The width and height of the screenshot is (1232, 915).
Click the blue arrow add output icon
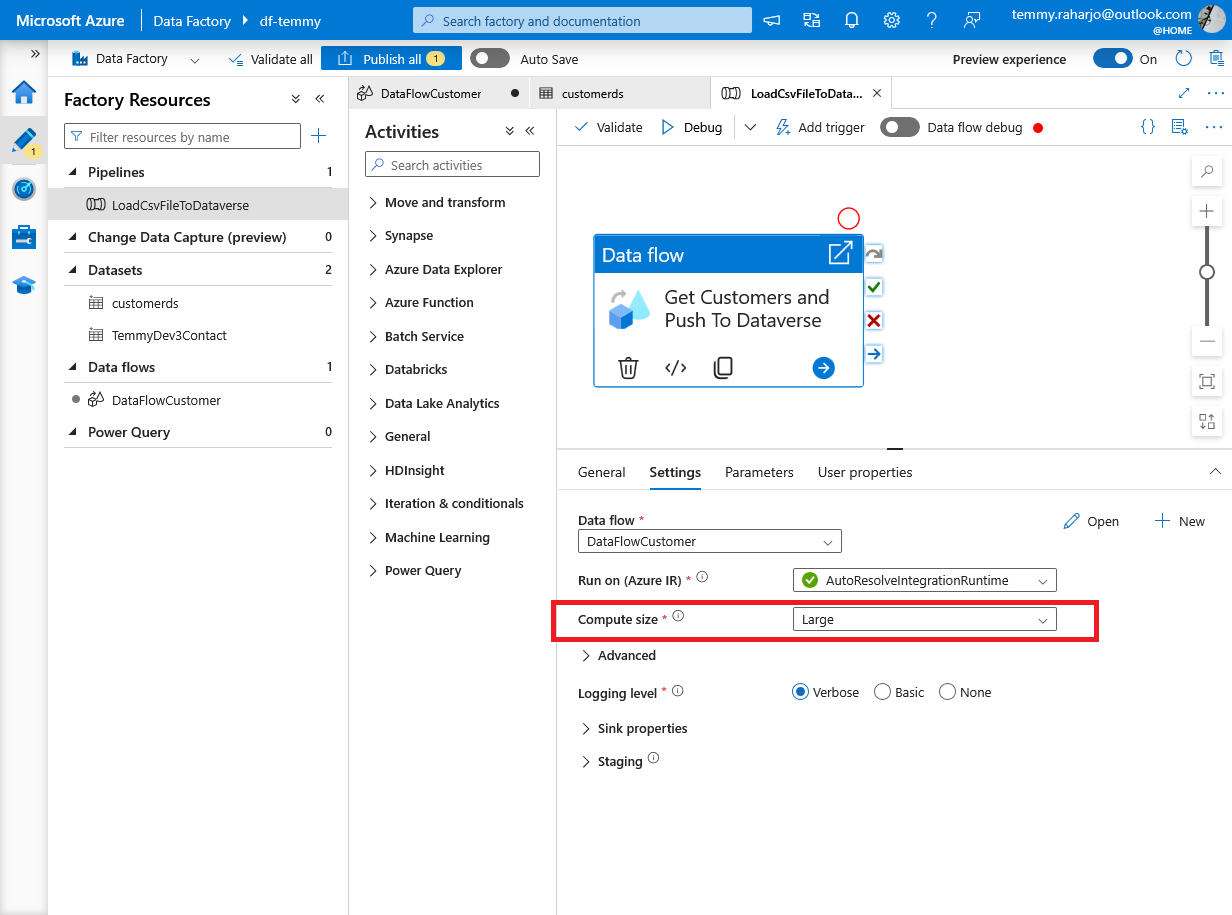824,368
